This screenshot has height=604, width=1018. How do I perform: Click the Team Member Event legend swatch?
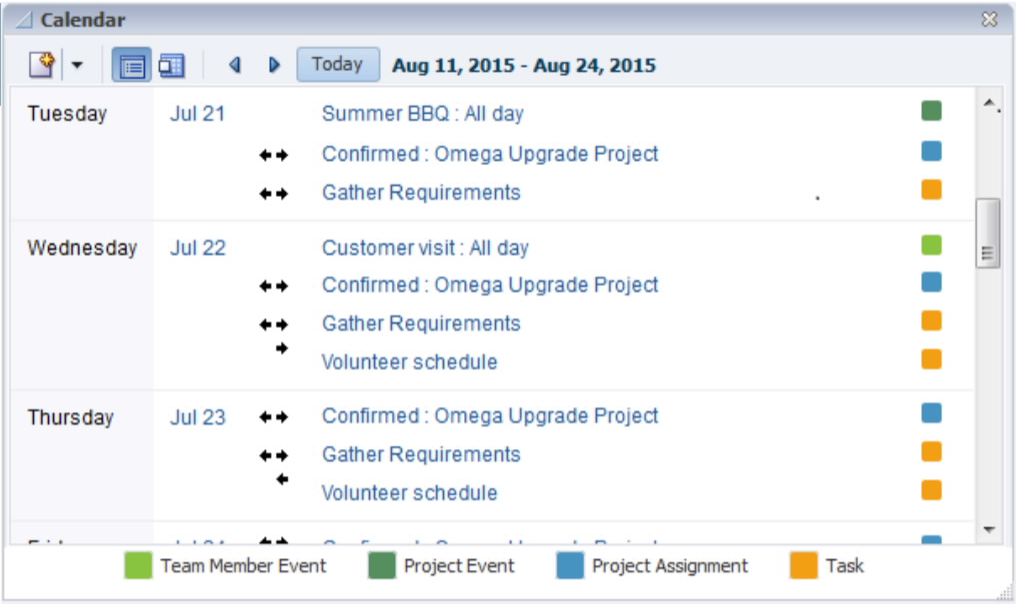[x=137, y=566]
